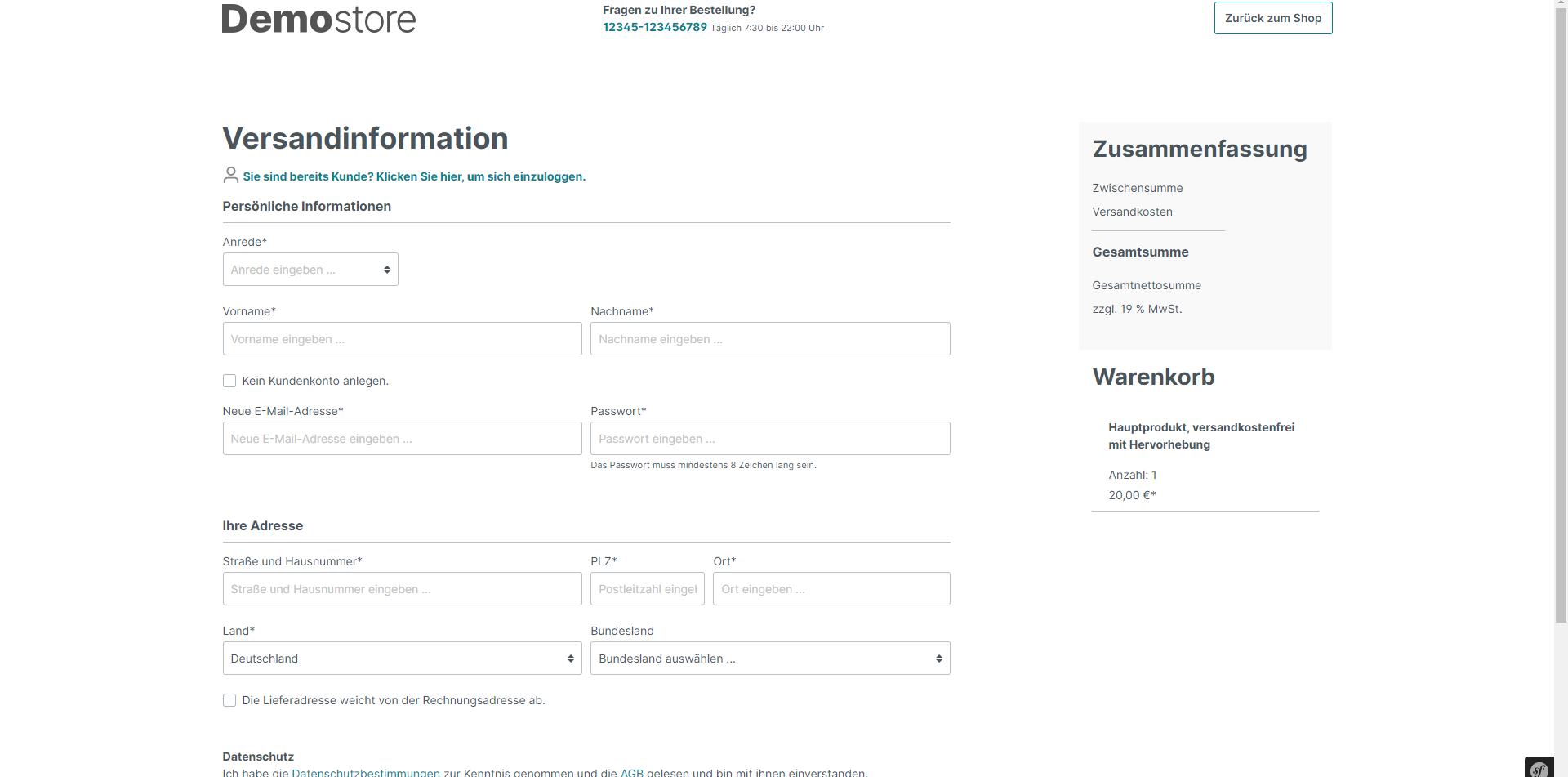This screenshot has width=1568, height=777.
Task: Click the 'Datenschutz' heading
Action: point(258,757)
